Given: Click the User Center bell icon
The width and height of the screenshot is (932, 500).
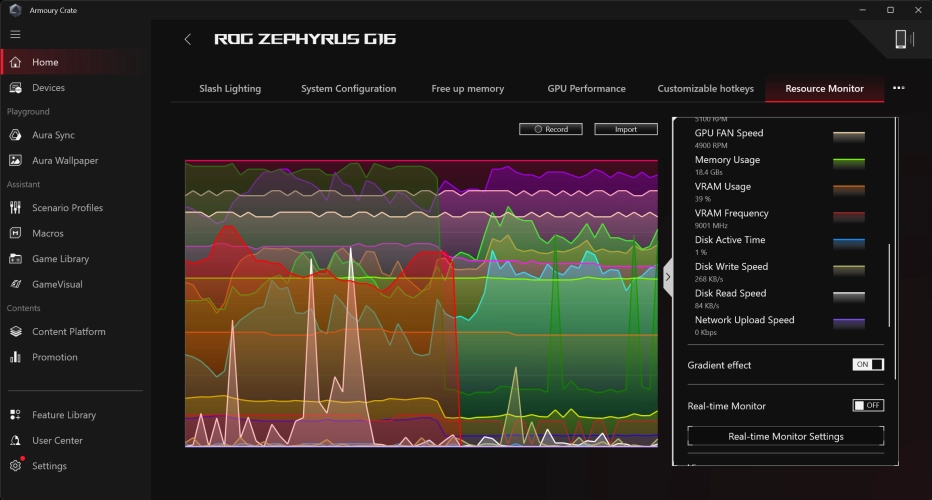Looking at the screenshot, I should [15, 440].
